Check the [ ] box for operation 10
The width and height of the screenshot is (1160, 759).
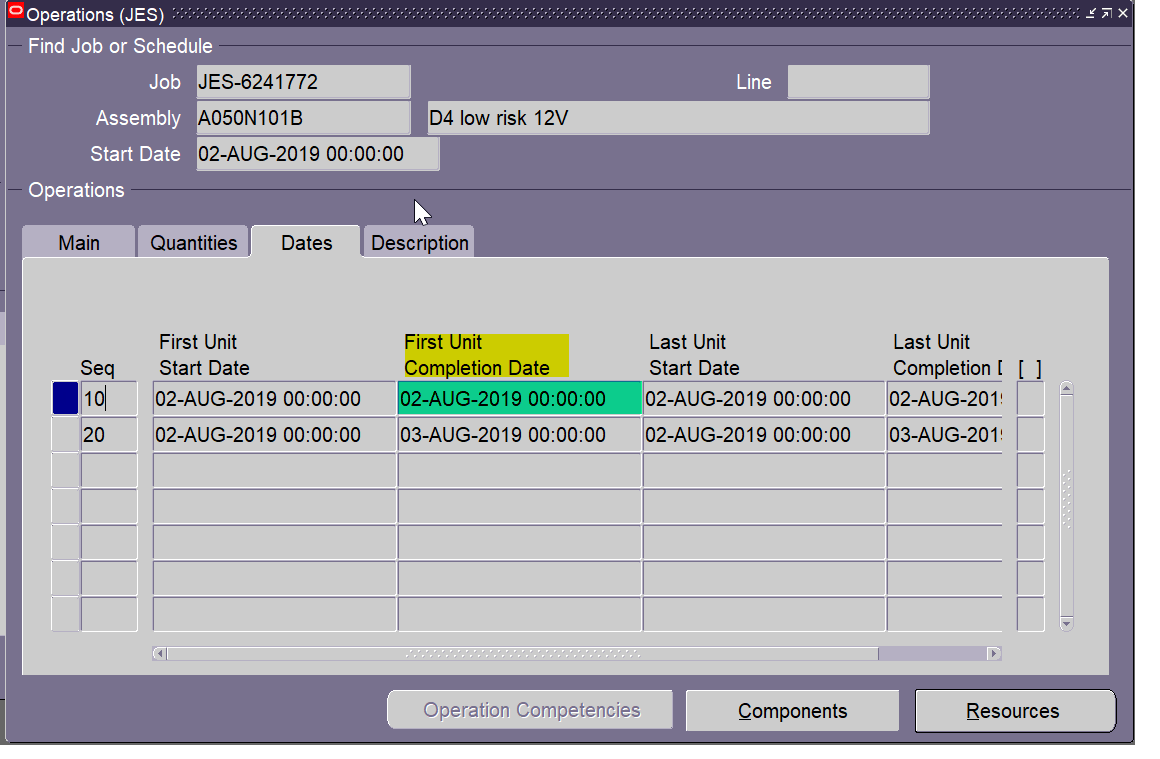[1030, 398]
